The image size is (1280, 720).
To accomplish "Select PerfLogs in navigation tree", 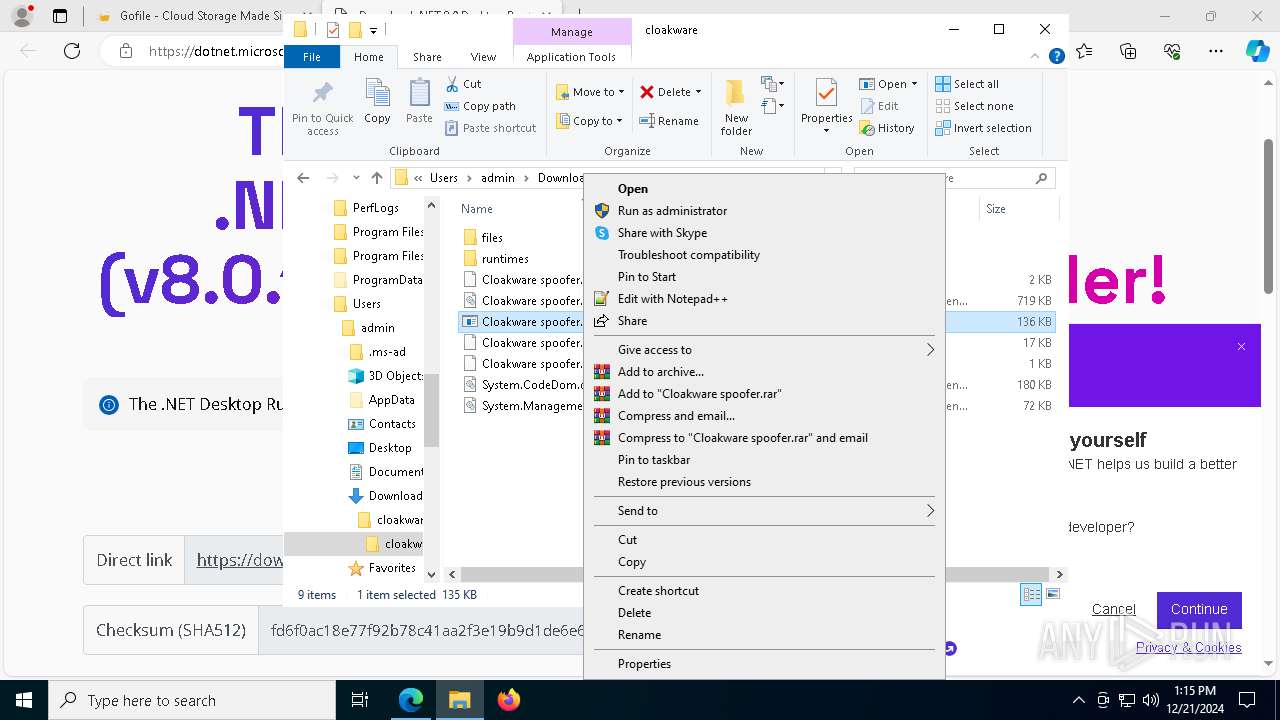I will click(x=375, y=208).
